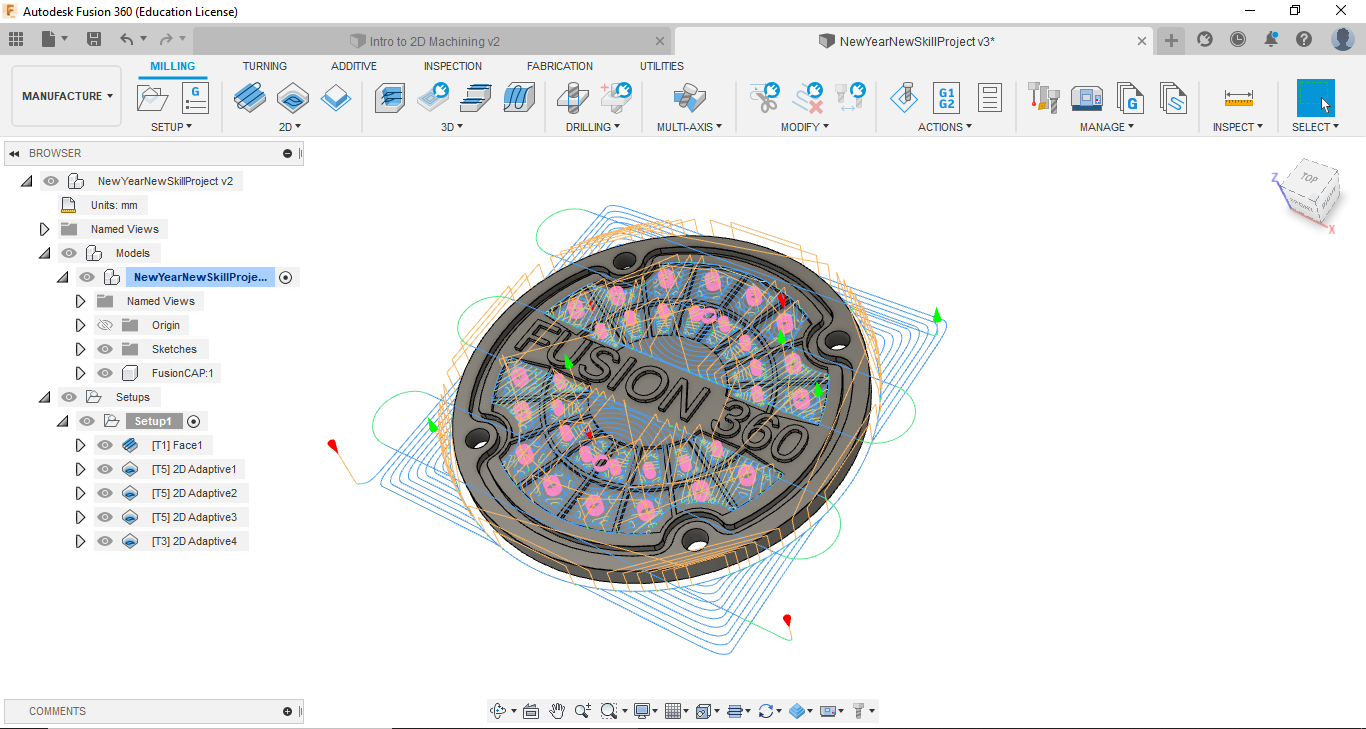1366x729 pixels.
Task: Select the 3D Adaptive Clearing tool
Action: (x=390, y=98)
